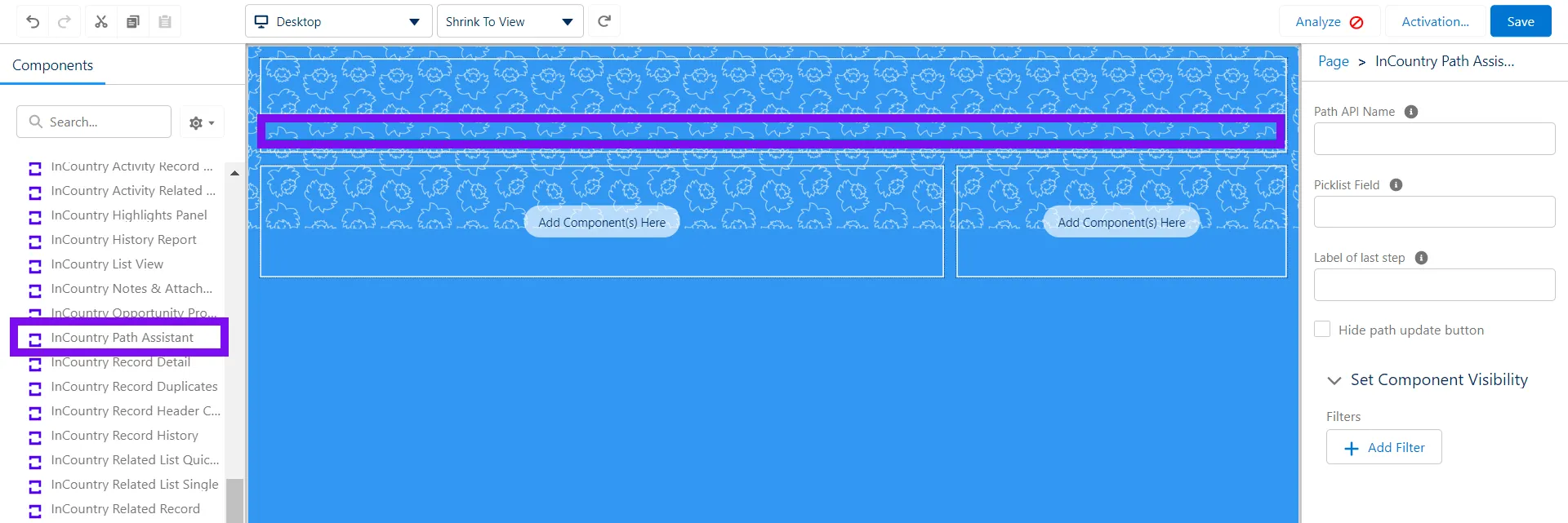Image resolution: width=1568 pixels, height=523 pixels.
Task: Open the Desktop form factor dropdown
Action: click(x=338, y=22)
